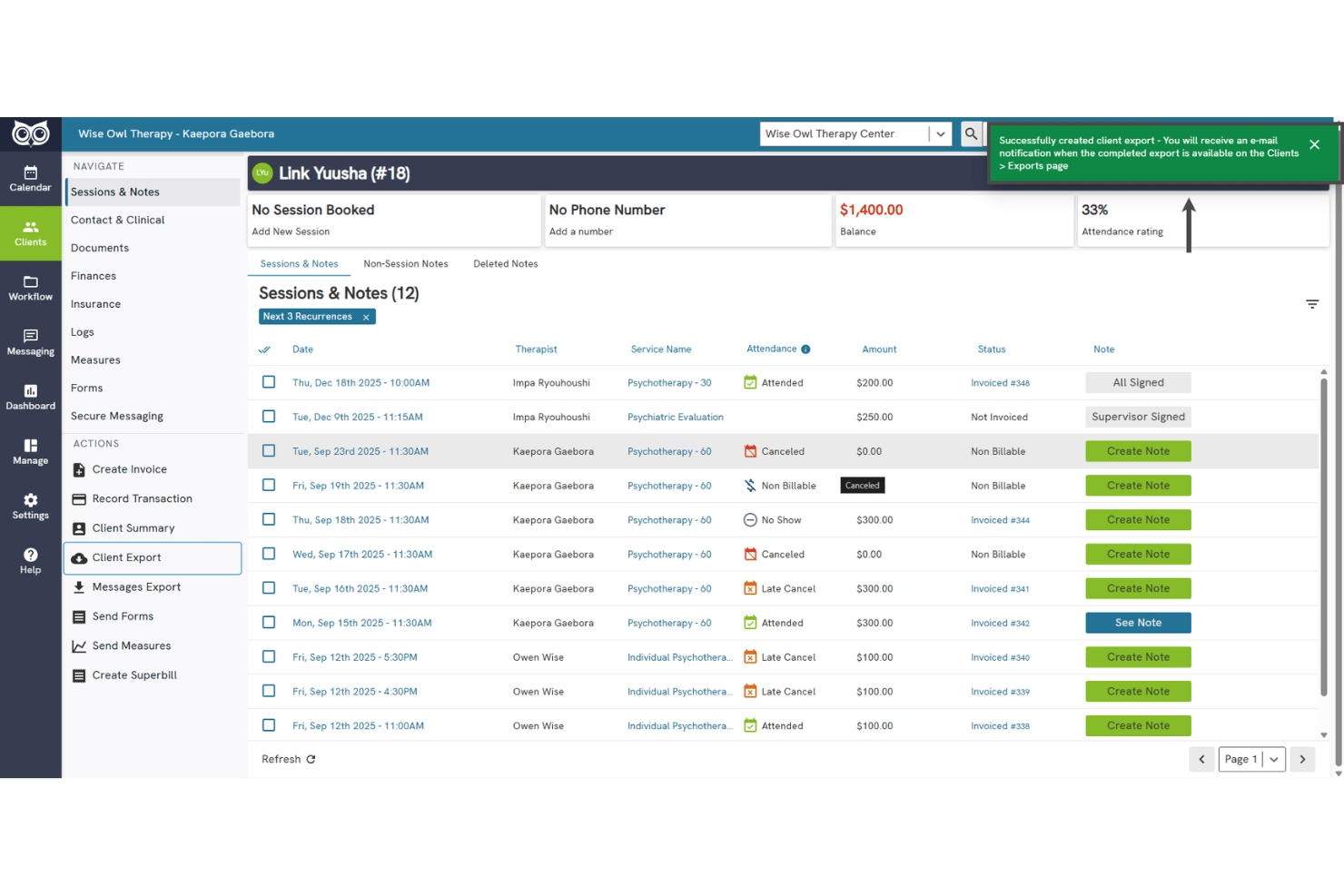Go to previous page arrow

coord(1201,759)
